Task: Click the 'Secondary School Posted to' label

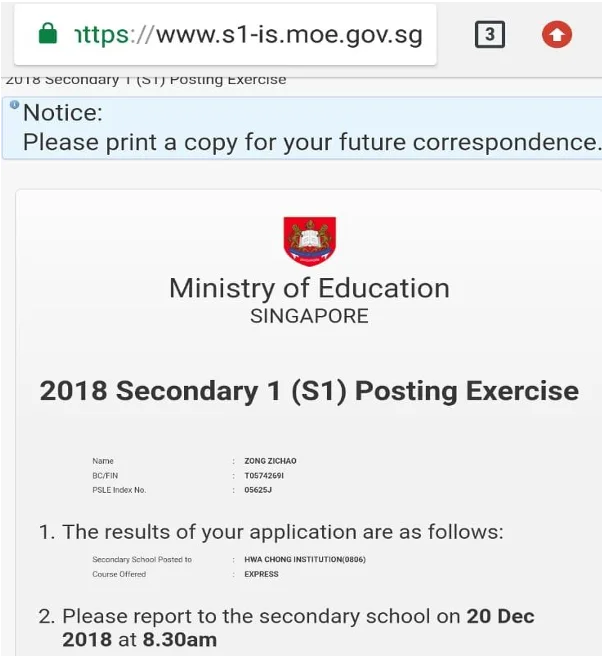Action: pos(141,560)
